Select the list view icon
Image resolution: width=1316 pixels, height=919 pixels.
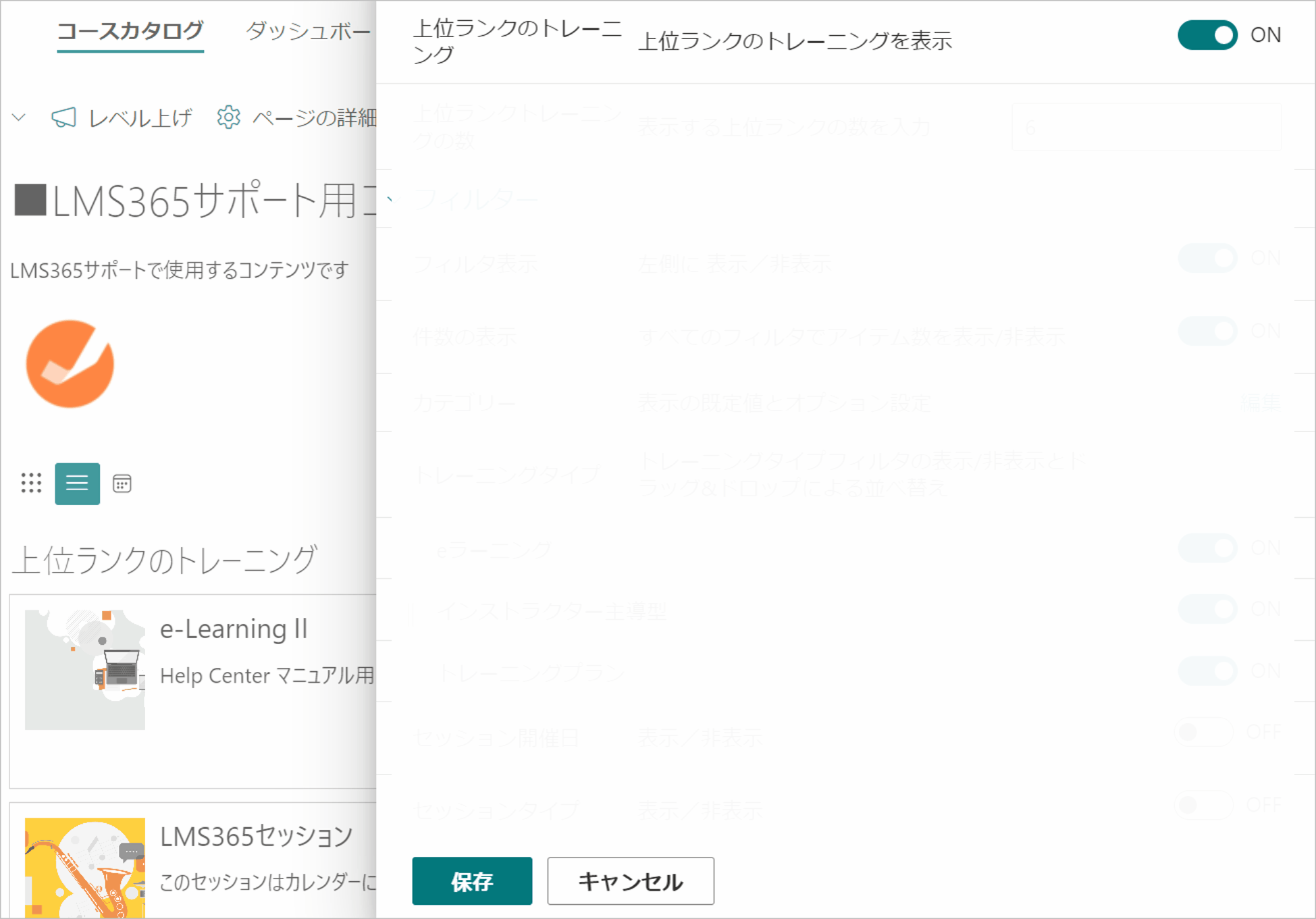tap(77, 483)
